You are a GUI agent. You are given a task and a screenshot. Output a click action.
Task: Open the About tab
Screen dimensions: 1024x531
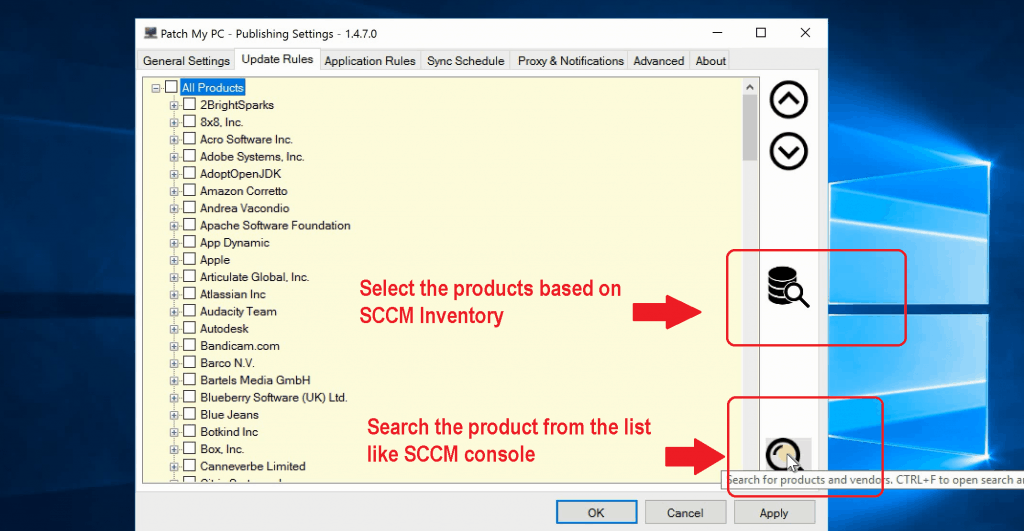click(711, 61)
